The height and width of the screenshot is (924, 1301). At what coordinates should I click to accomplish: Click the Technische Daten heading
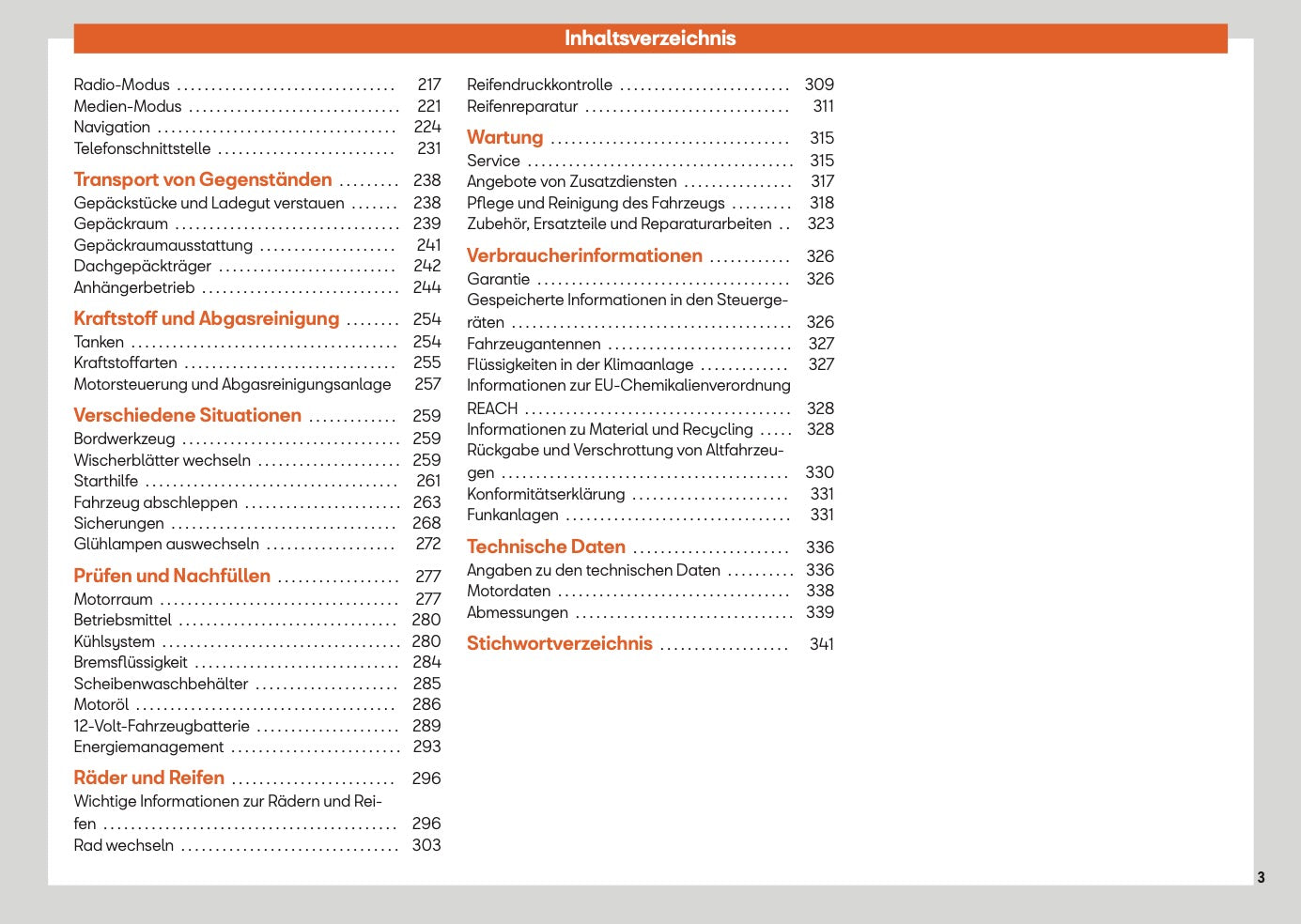click(546, 547)
